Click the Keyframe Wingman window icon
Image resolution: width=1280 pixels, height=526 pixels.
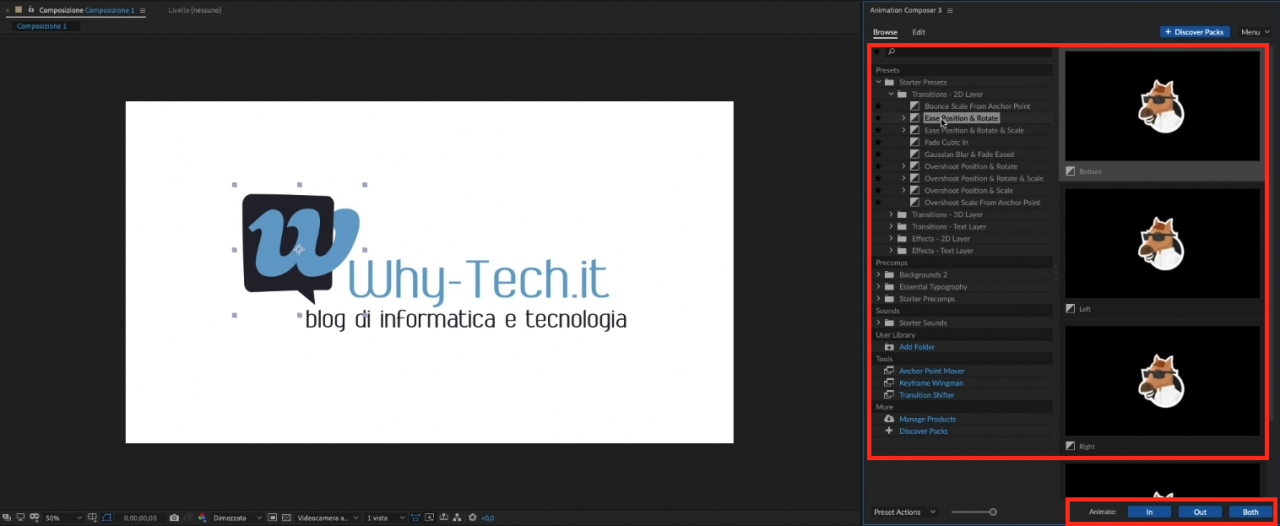889,383
